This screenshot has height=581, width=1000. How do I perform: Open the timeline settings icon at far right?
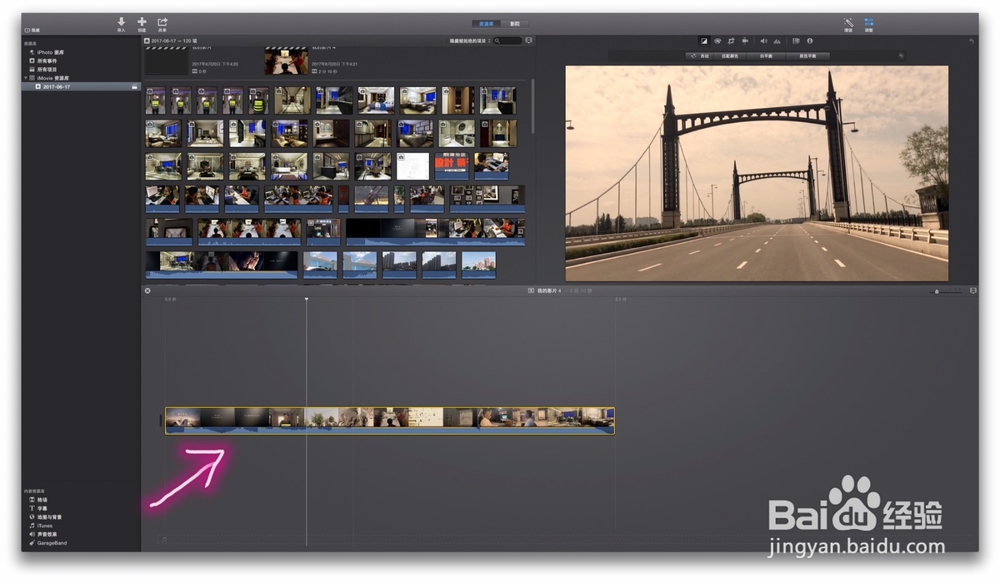973,290
